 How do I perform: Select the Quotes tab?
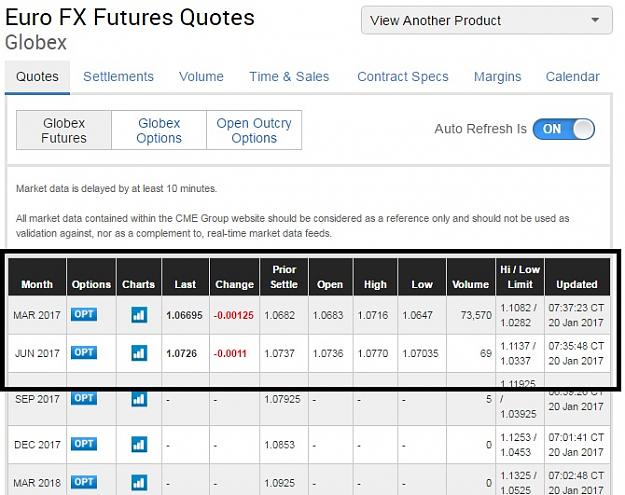[37, 77]
